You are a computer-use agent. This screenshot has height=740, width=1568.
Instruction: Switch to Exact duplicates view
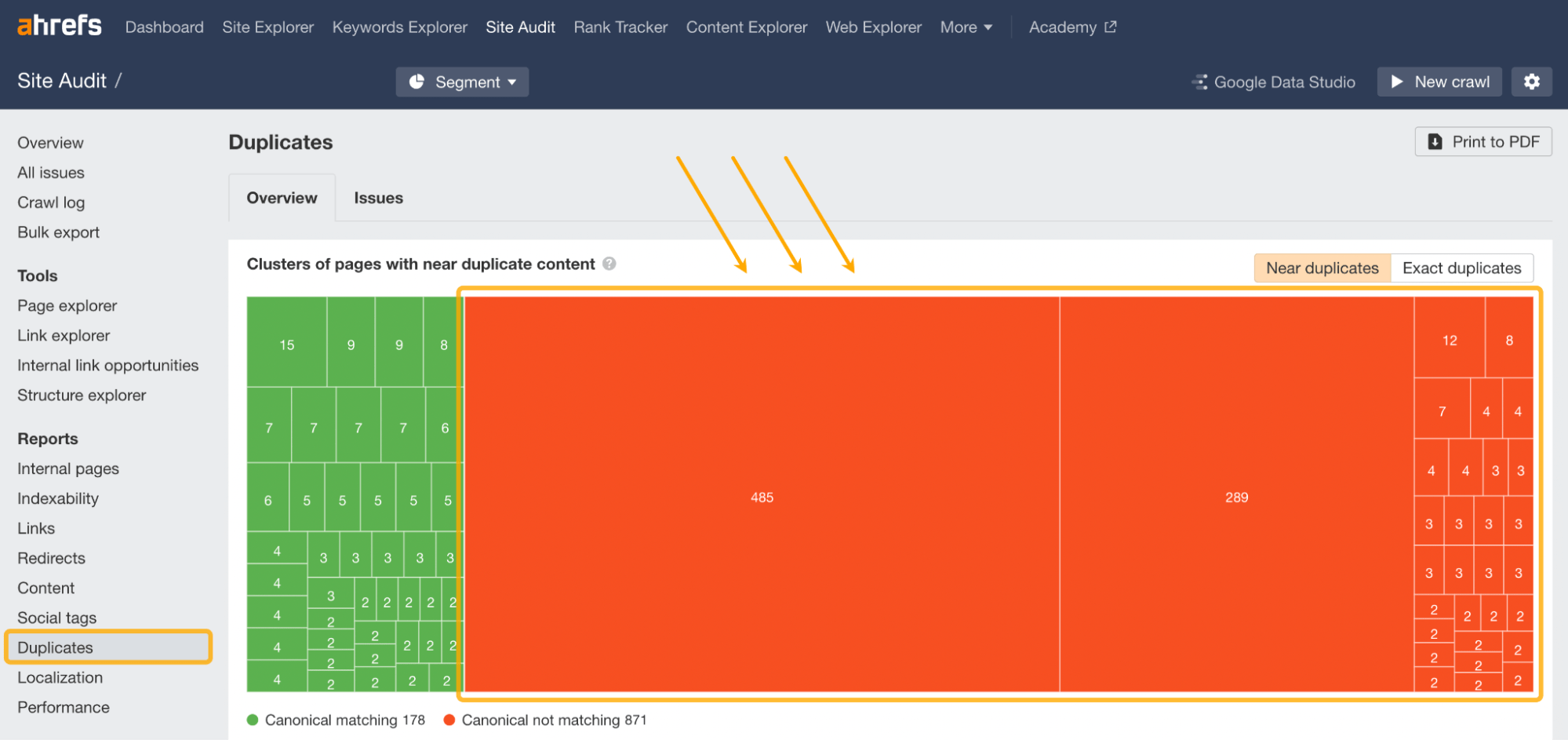(x=1462, y=268)
